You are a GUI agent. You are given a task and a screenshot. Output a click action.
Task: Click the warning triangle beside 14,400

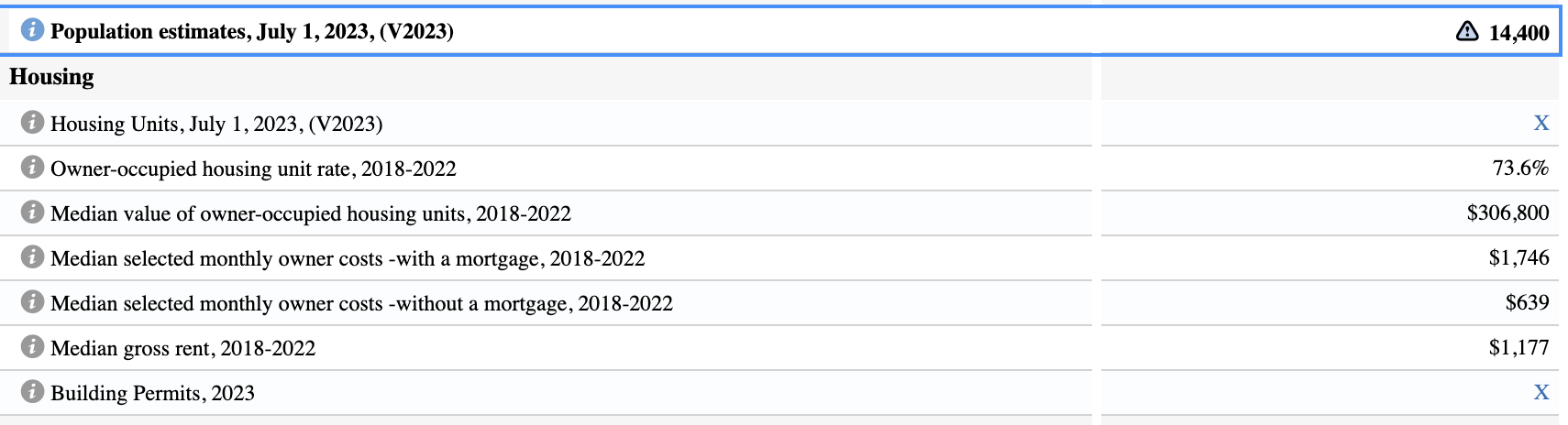(x=1467, y=32)
